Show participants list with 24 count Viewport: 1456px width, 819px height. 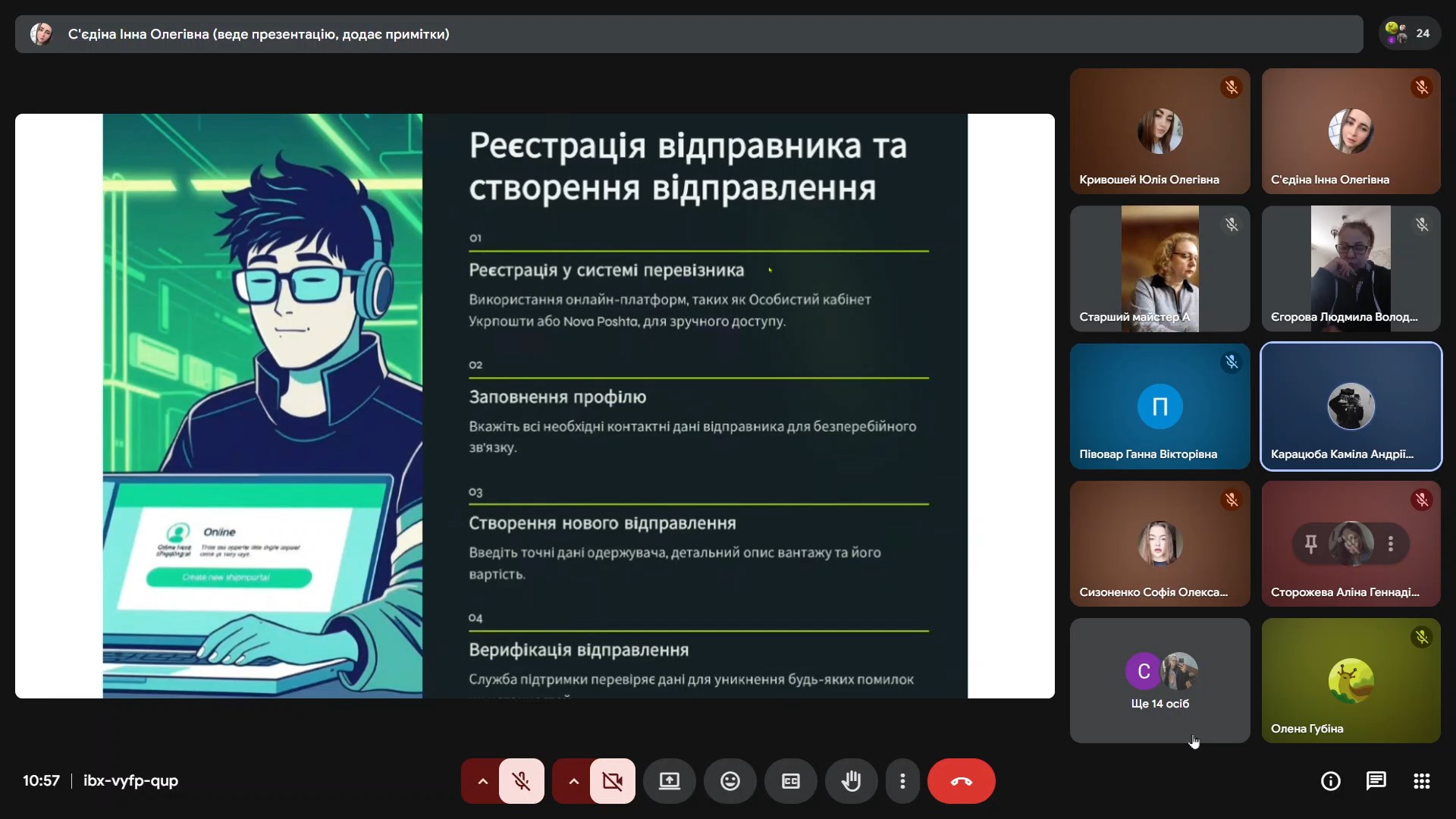coord(1409,33)
